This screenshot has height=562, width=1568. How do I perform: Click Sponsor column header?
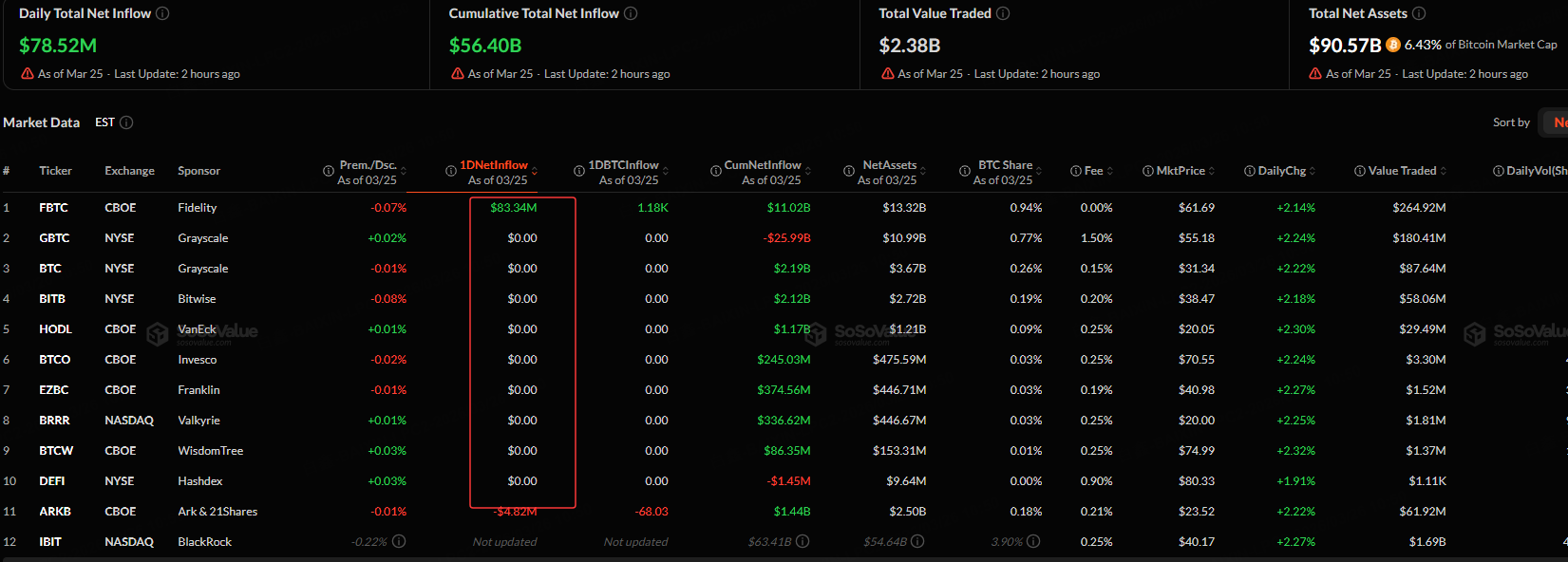(x=198, y=171)
